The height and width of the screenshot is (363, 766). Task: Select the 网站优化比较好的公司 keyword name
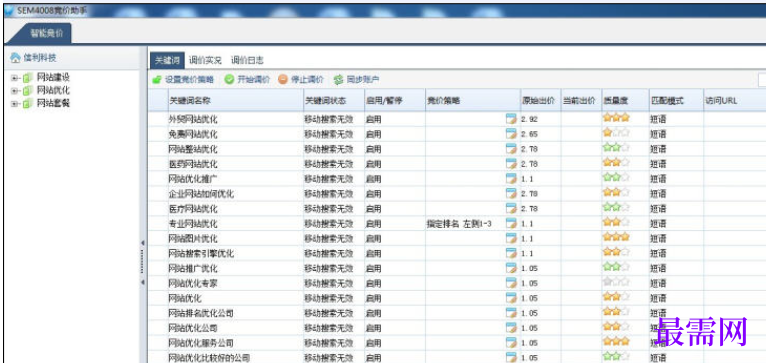(x=209, y=358)
